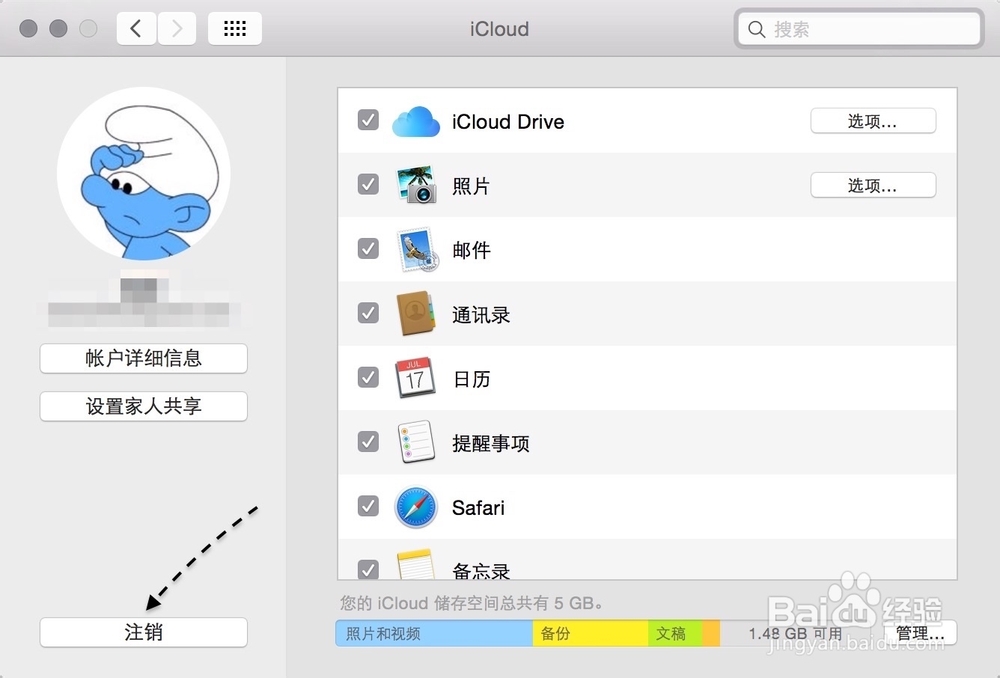Click the minimize window button
Image resolution: width=1000 pixels, height=678 pixels.
coord(58,29)
